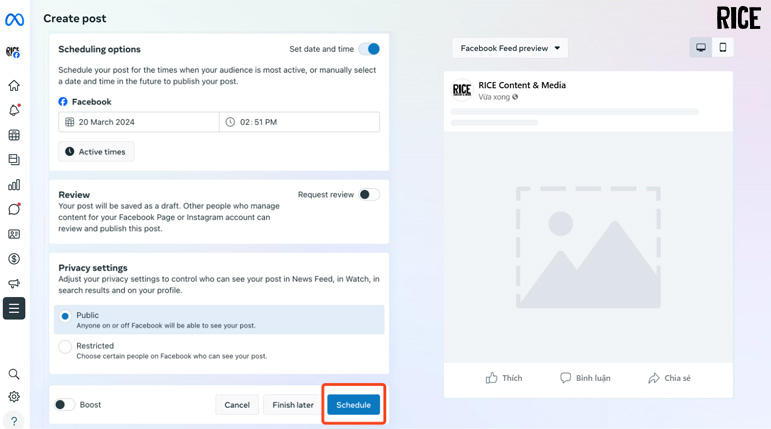Open the time picker 02:51 PM

pos(300,122)
